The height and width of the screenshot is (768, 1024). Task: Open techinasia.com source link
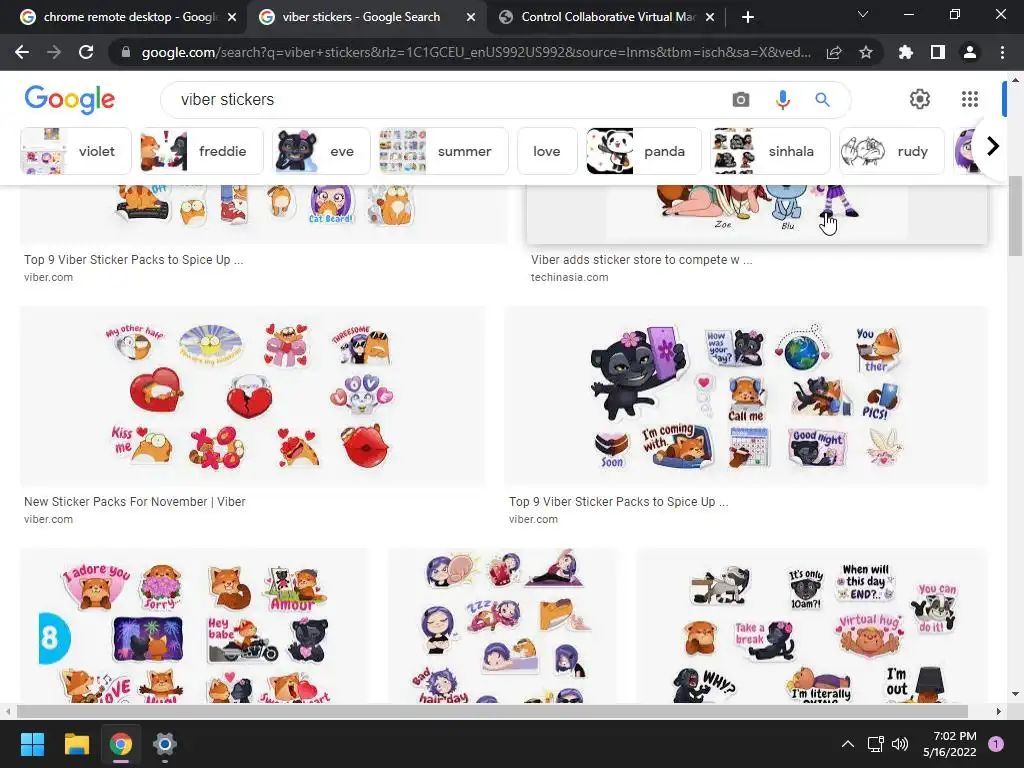pos(569,277)
